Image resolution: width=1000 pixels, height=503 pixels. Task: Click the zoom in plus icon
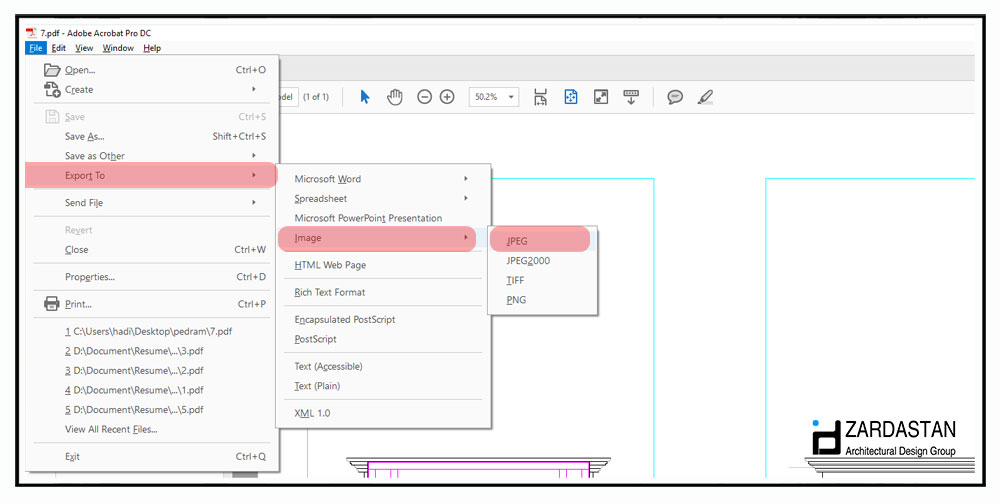click(x=447, y=97)
